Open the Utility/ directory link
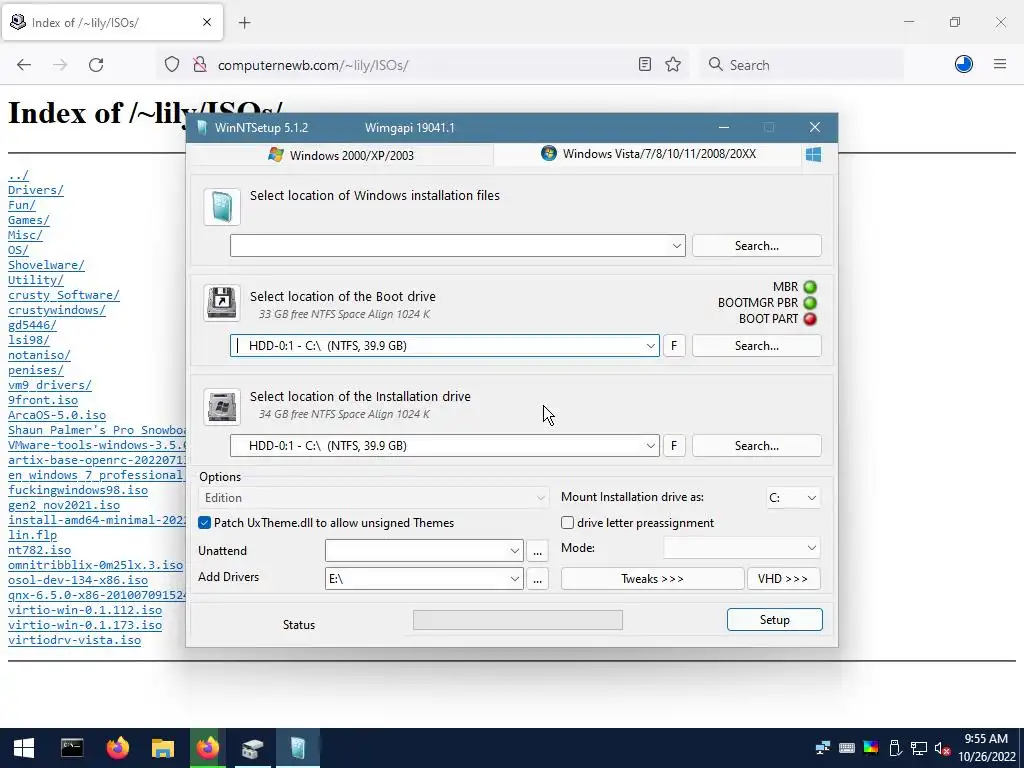This screenshot has height=768, width=1024. click(x=36, y=280)
